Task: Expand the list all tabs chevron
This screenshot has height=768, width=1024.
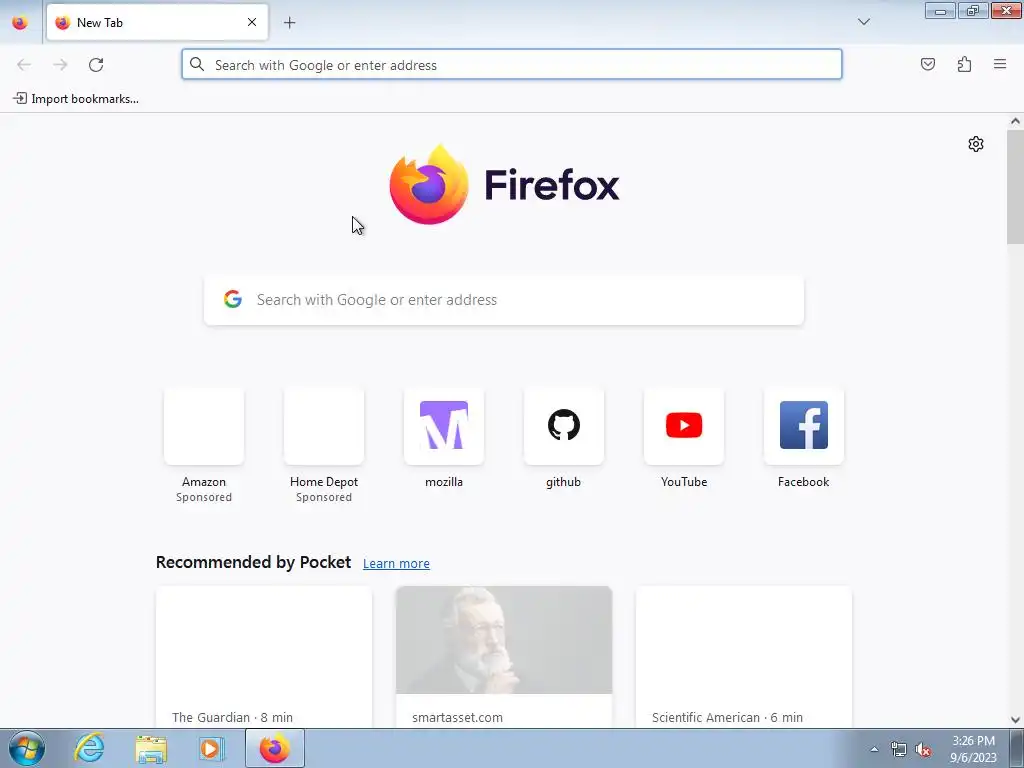Action: [x=863, y=22]
